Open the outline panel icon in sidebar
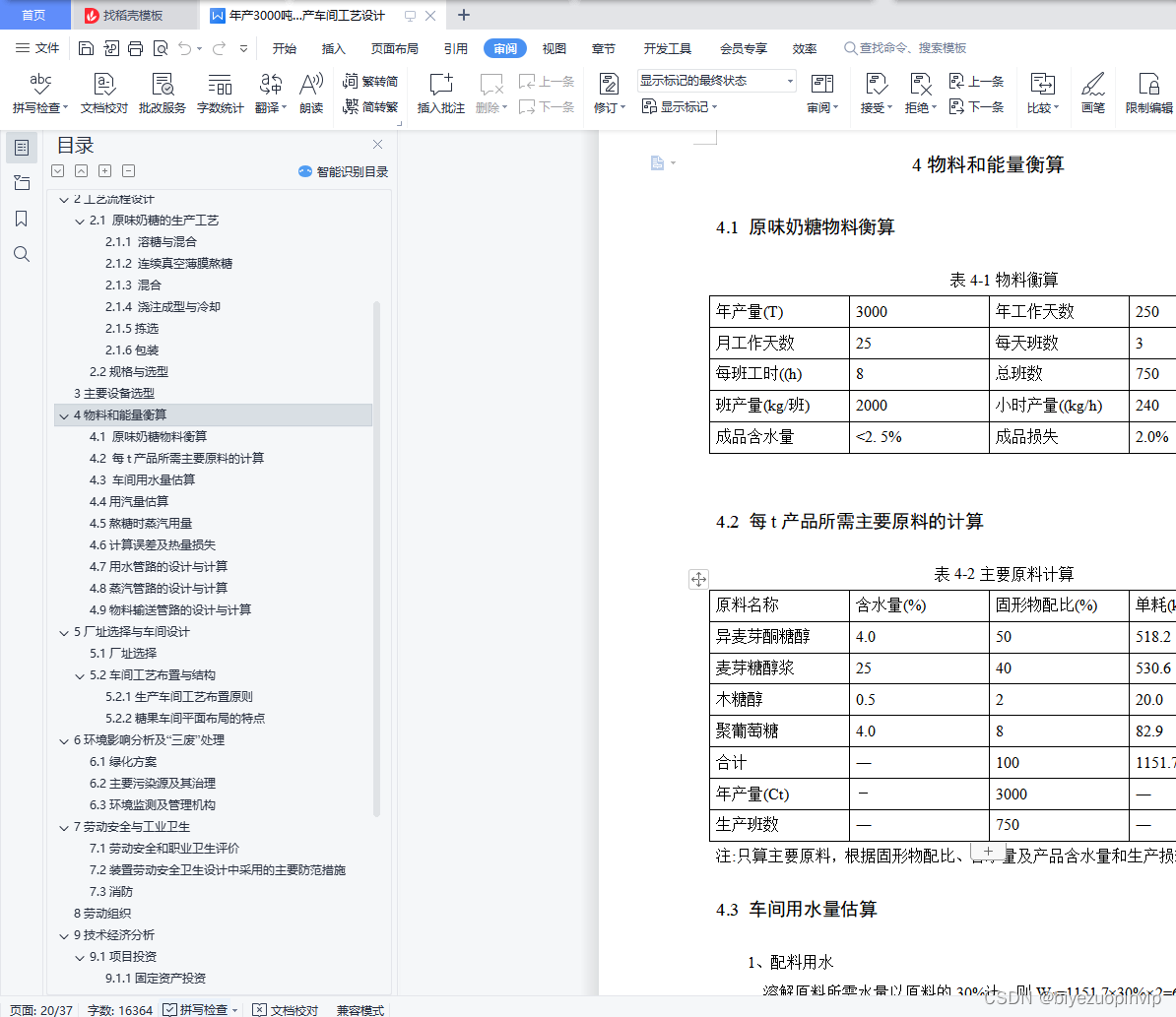Viewport: 1176px width, 1017px height. [x=22, y=148]
